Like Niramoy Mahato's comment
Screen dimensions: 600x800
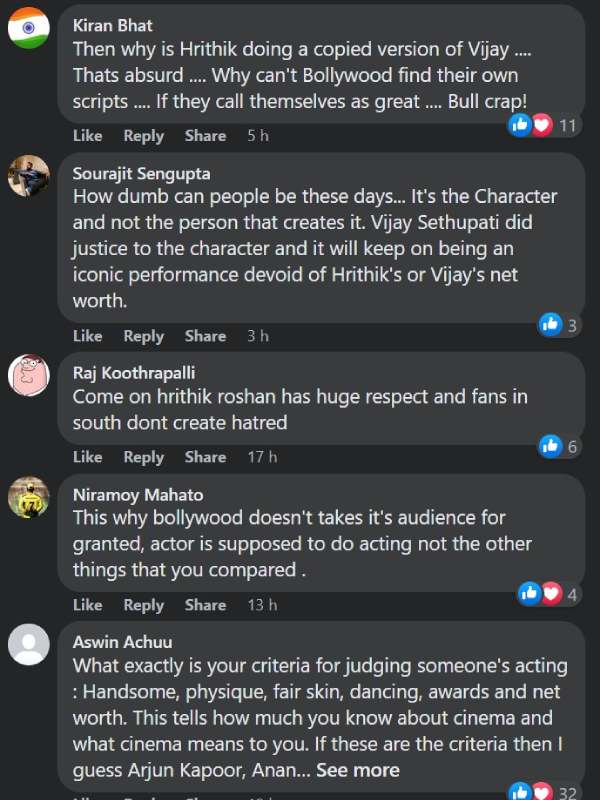(x=87, y=605)
